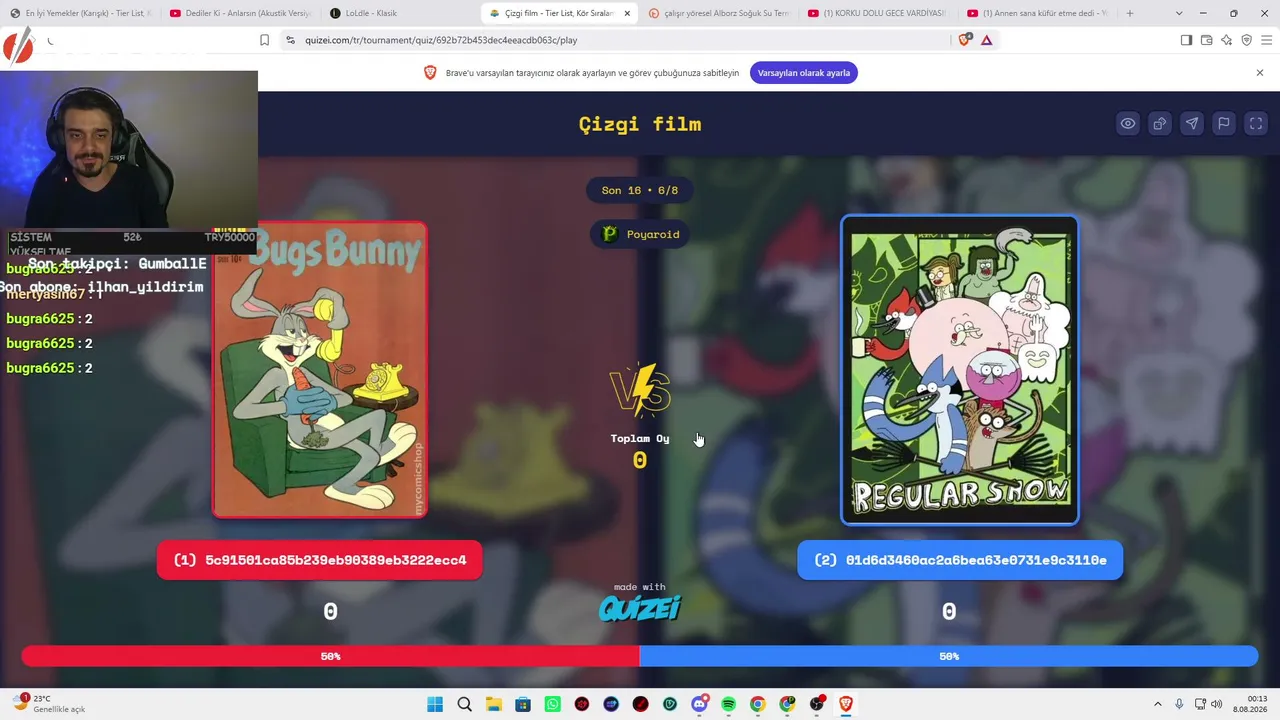The height and width of the screenshot is (720, 1280).
Task: Switch to 'Dediler Ki - Anlarsın' tab
Action: [240, 13]
